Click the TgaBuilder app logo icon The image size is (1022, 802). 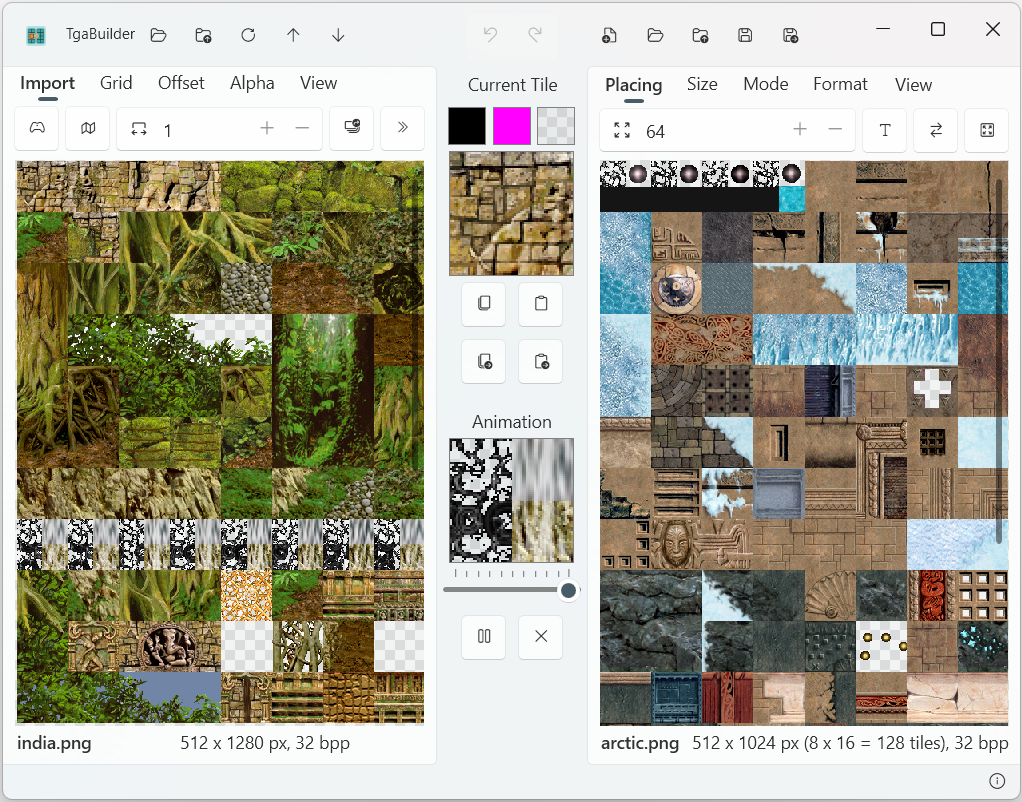tap(36, 35)
